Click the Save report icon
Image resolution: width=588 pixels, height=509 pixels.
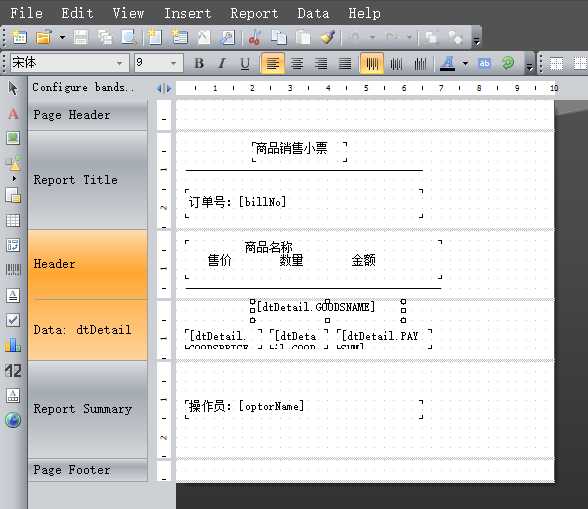[81, 38]
